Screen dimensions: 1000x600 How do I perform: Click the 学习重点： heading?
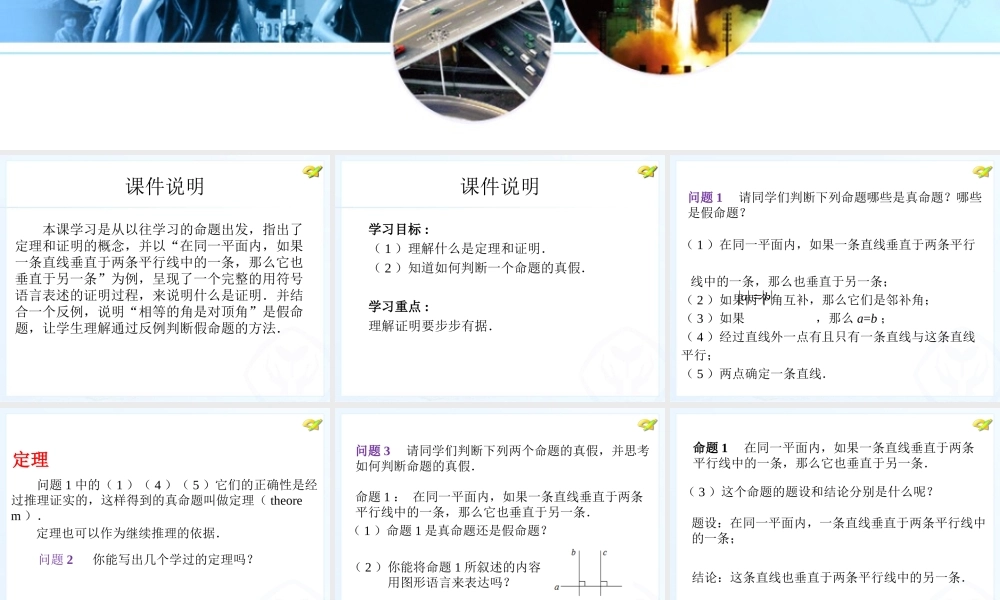coord(399,307)
